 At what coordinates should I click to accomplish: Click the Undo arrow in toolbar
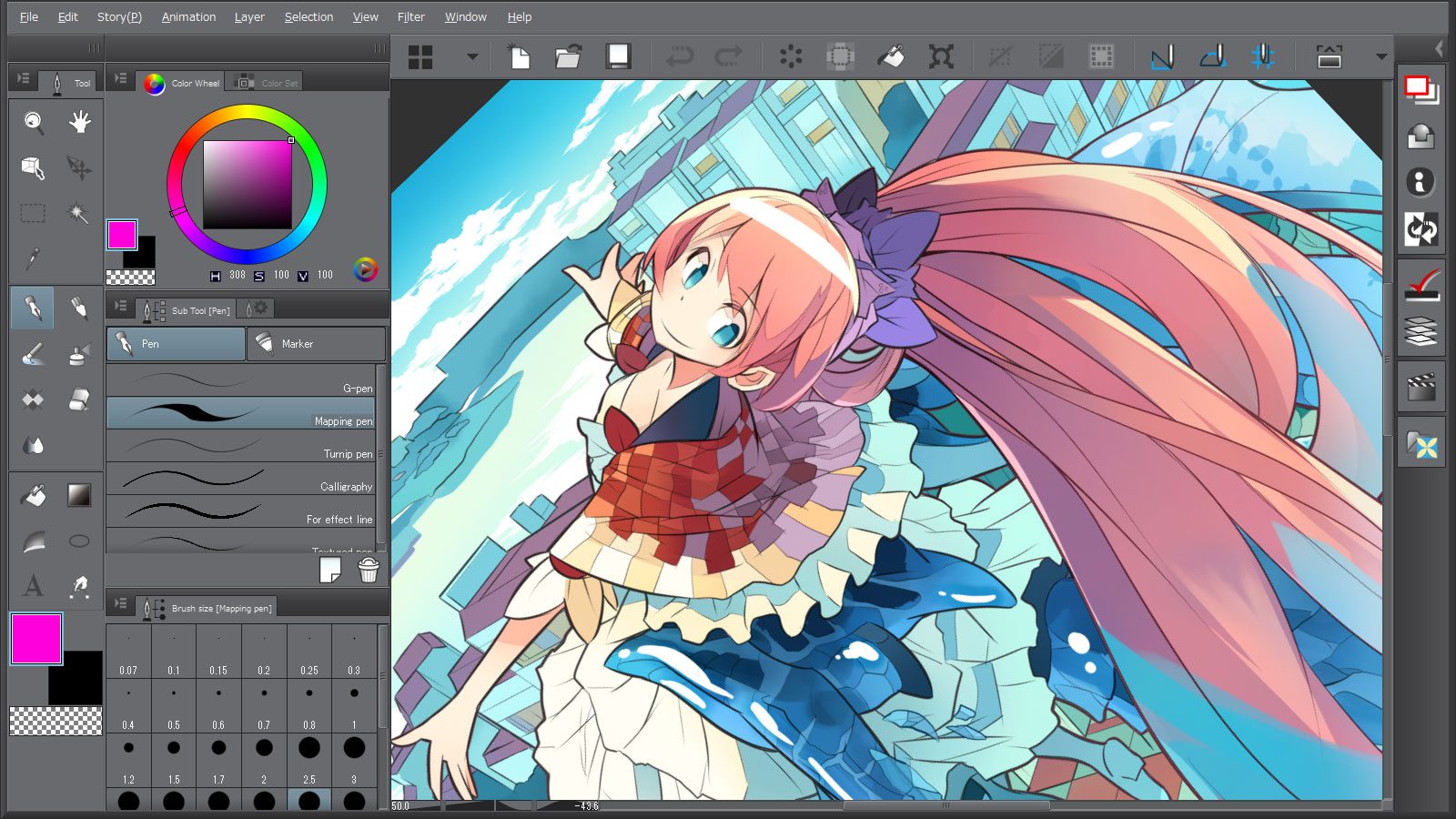[679, 57]
